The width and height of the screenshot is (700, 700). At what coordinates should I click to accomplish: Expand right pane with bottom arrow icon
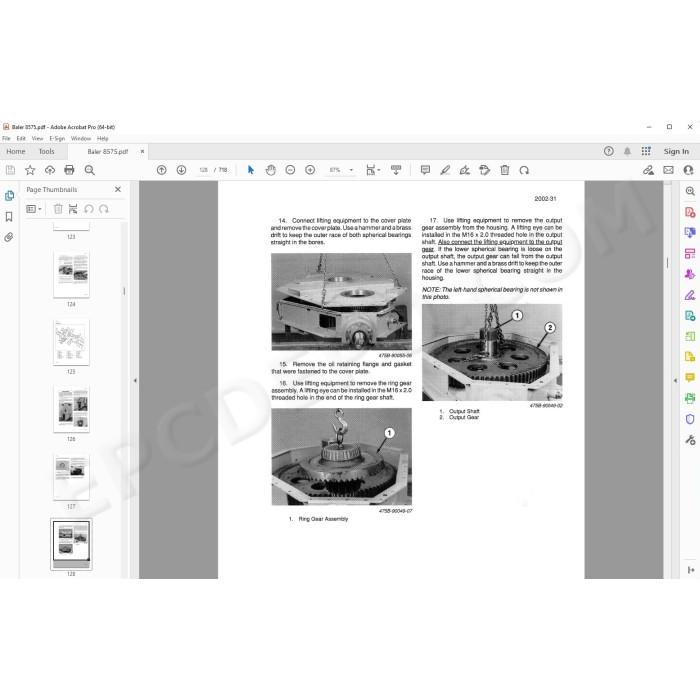point(691,570)
